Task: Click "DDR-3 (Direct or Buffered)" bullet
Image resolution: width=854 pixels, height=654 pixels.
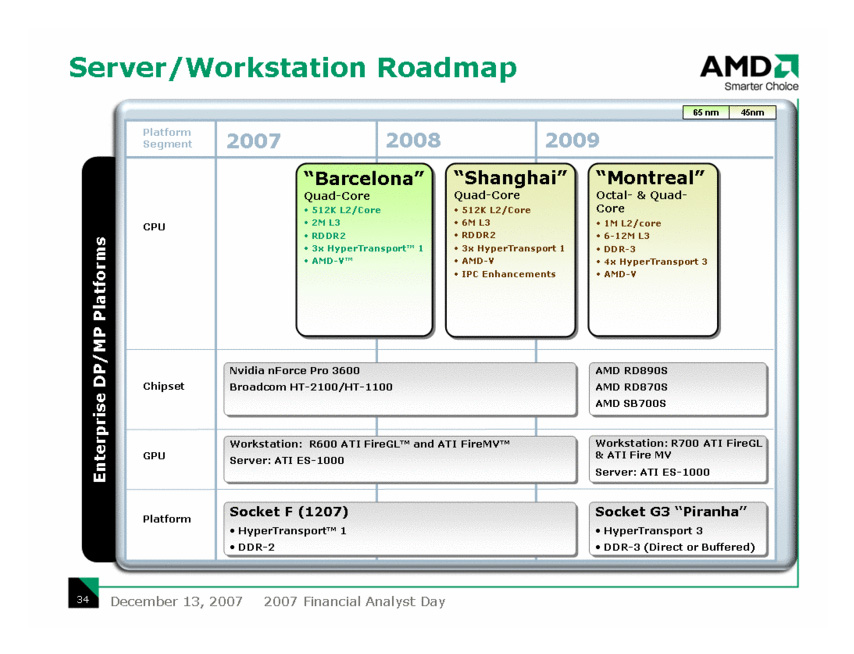Action: click(x=679, y=547)
